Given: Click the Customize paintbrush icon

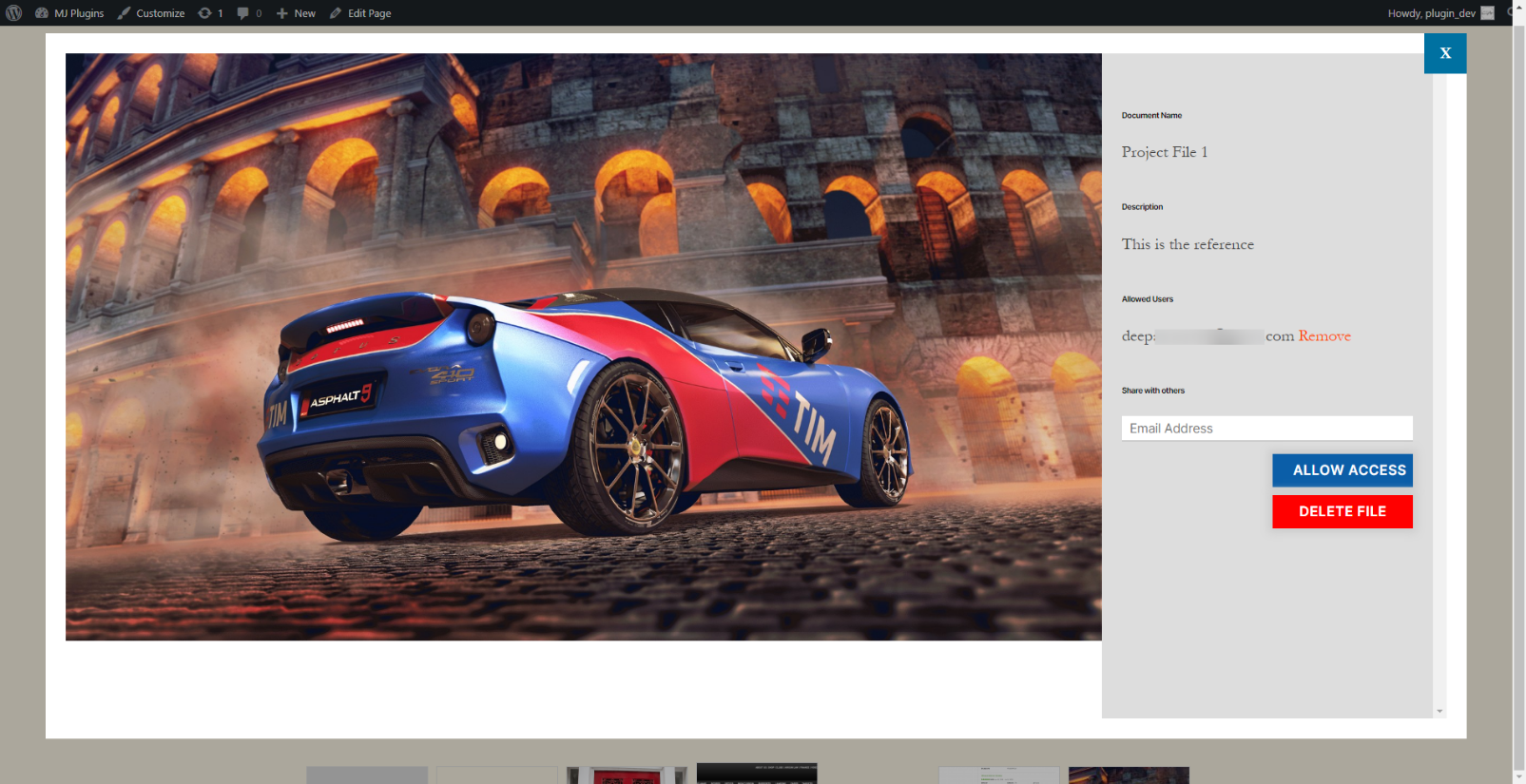Looking at the screenshot, I should 124,13.
